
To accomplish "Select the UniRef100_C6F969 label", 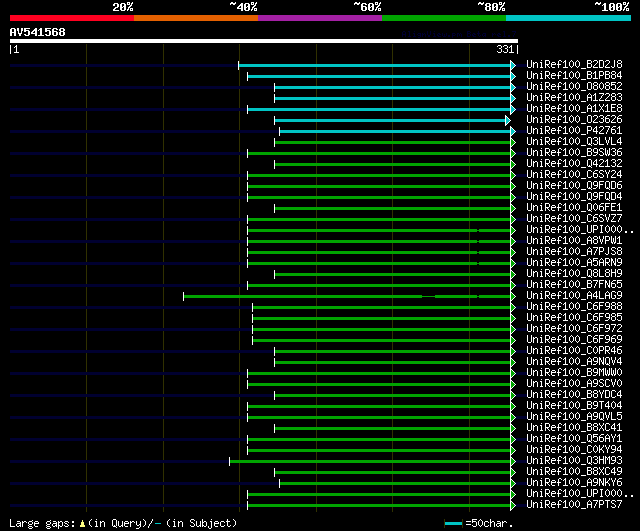I will coord(574,340).
